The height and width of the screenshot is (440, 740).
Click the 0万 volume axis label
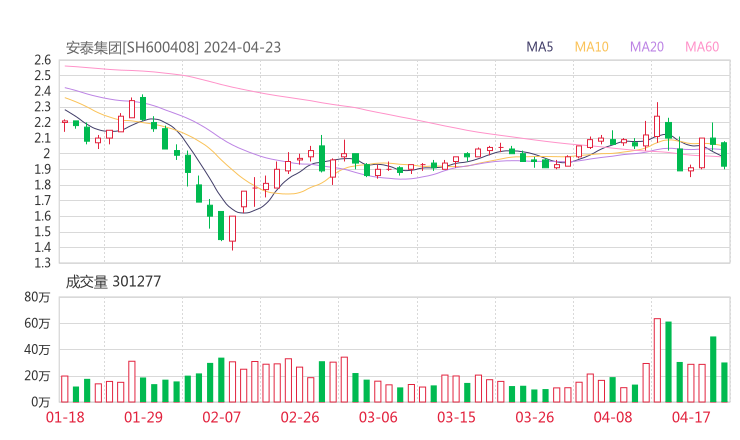40,402
